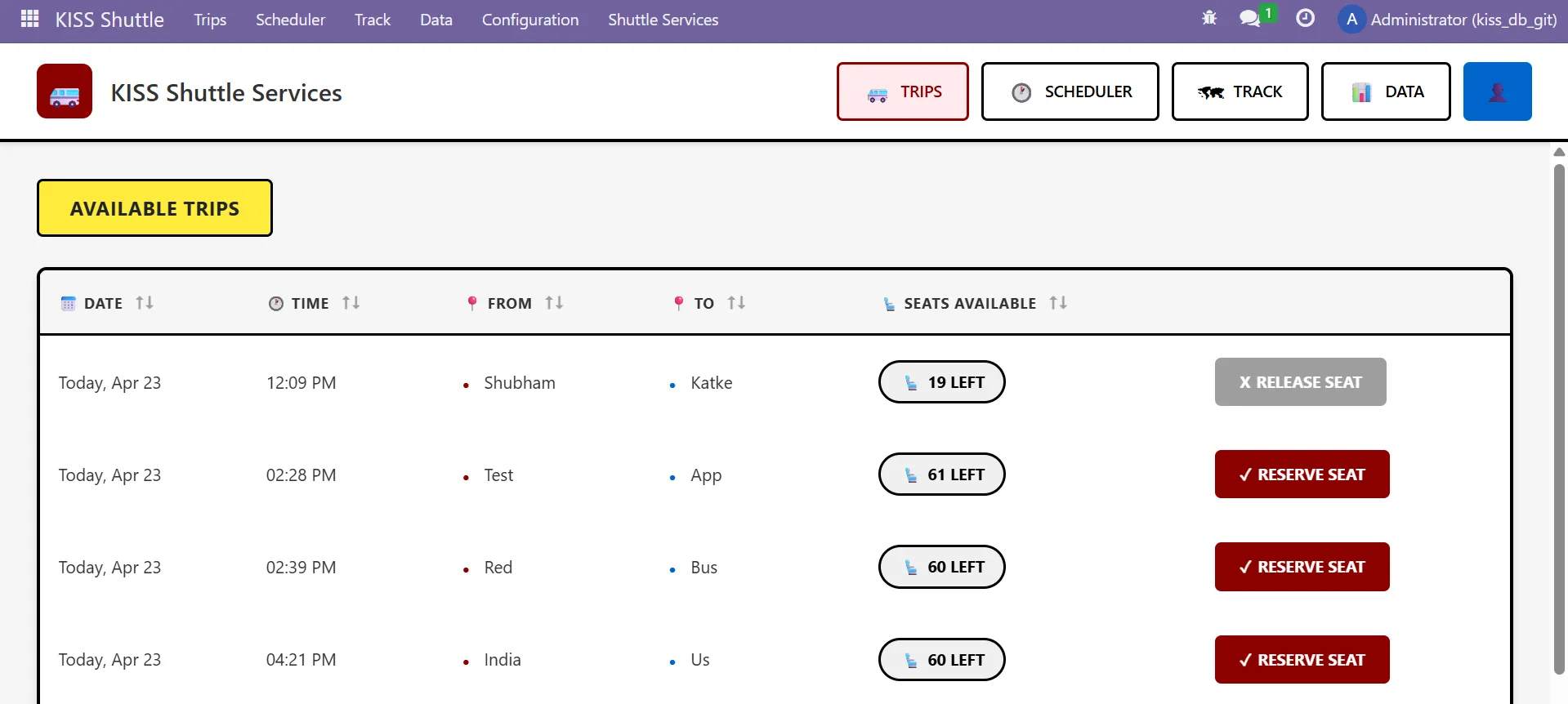The height and width of the screenshot is (704, 1568).
Task: Click the debug bug icon
Action: (x=1209, y=18)
